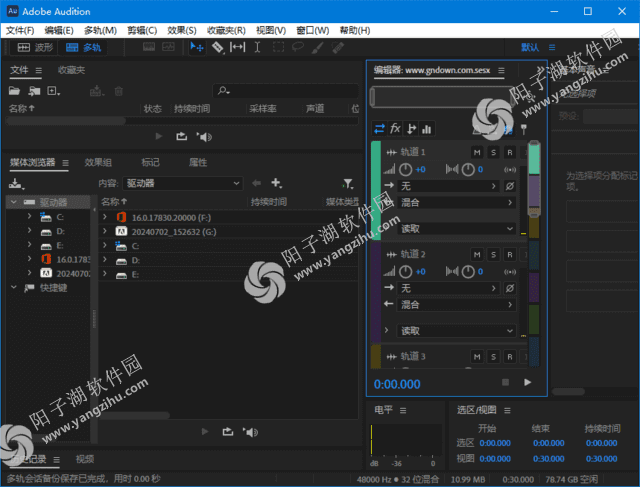
Task: Click the fx Effects icon in editor
Action: coord(395,129)
